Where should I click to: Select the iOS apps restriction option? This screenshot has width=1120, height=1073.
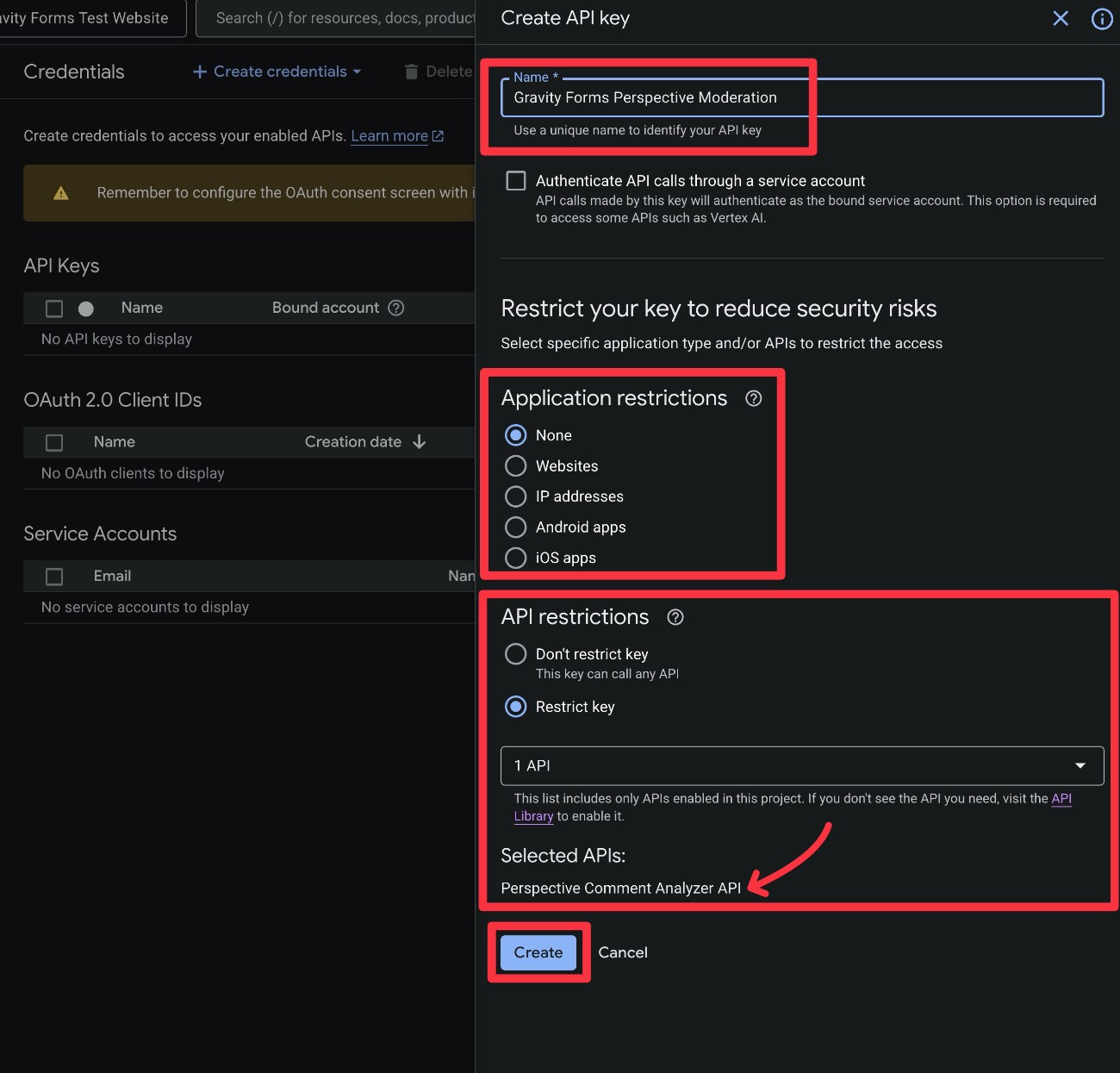click(515, 558)
